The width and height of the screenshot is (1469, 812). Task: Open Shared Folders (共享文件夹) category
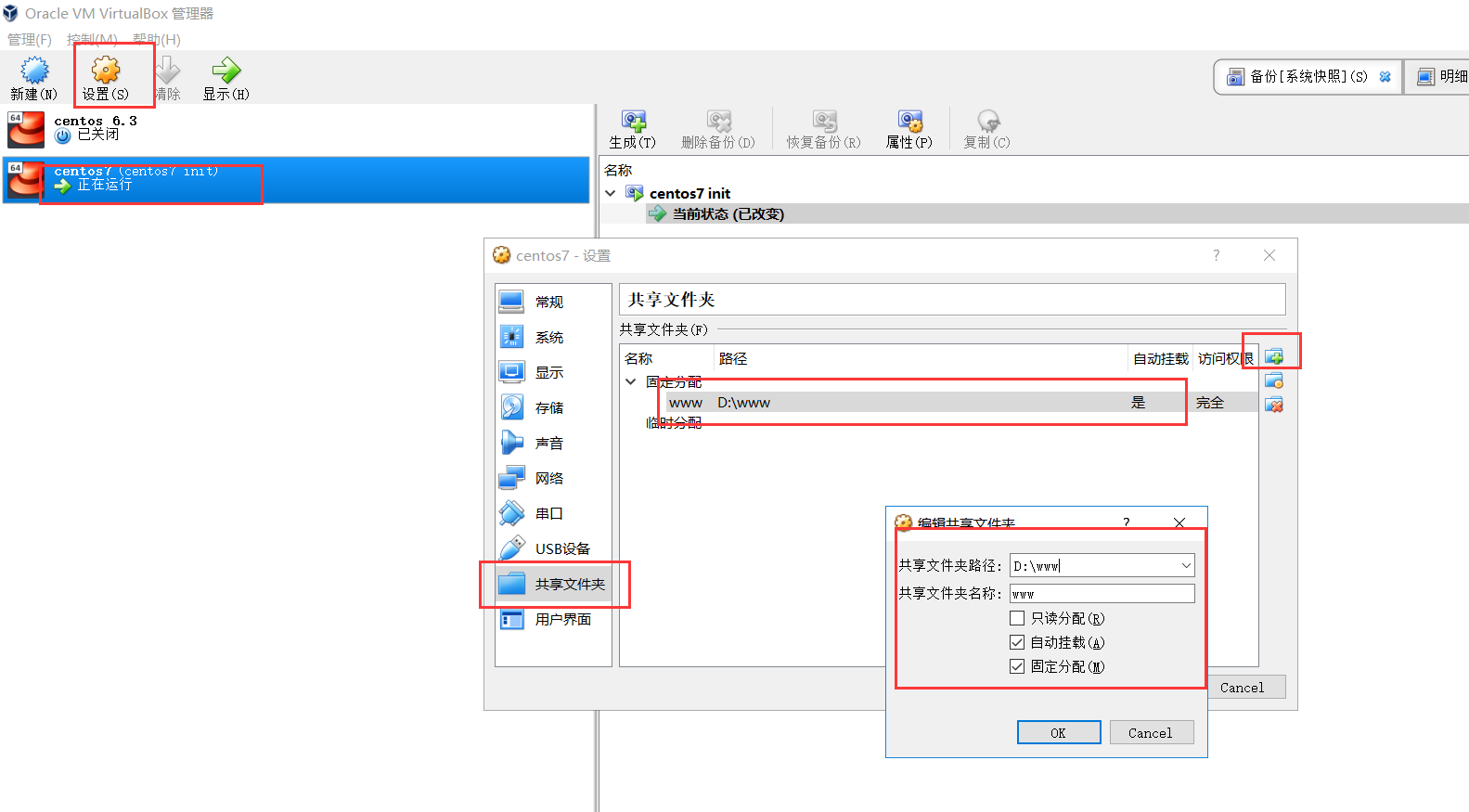553,584
